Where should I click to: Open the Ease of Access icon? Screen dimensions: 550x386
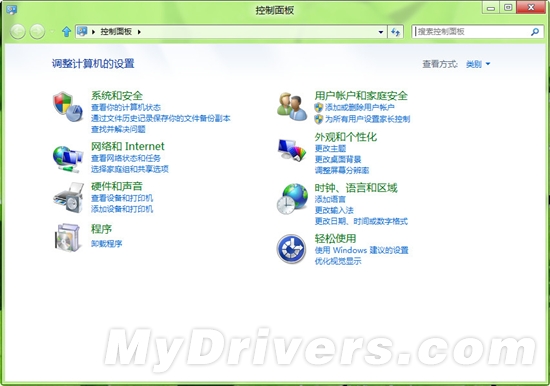[291, 249]
